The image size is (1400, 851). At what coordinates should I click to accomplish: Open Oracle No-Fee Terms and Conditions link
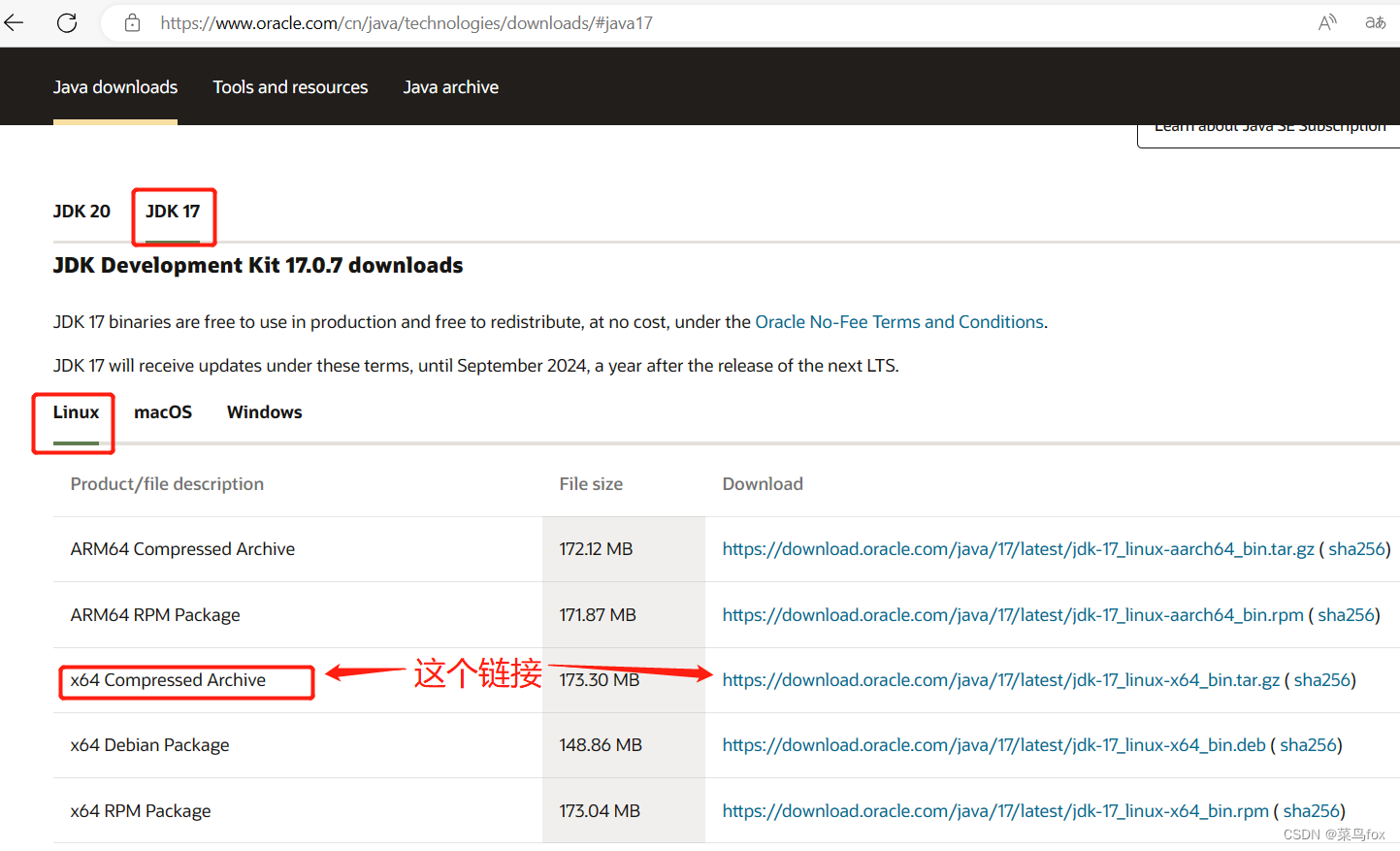[x=899, y=322]
